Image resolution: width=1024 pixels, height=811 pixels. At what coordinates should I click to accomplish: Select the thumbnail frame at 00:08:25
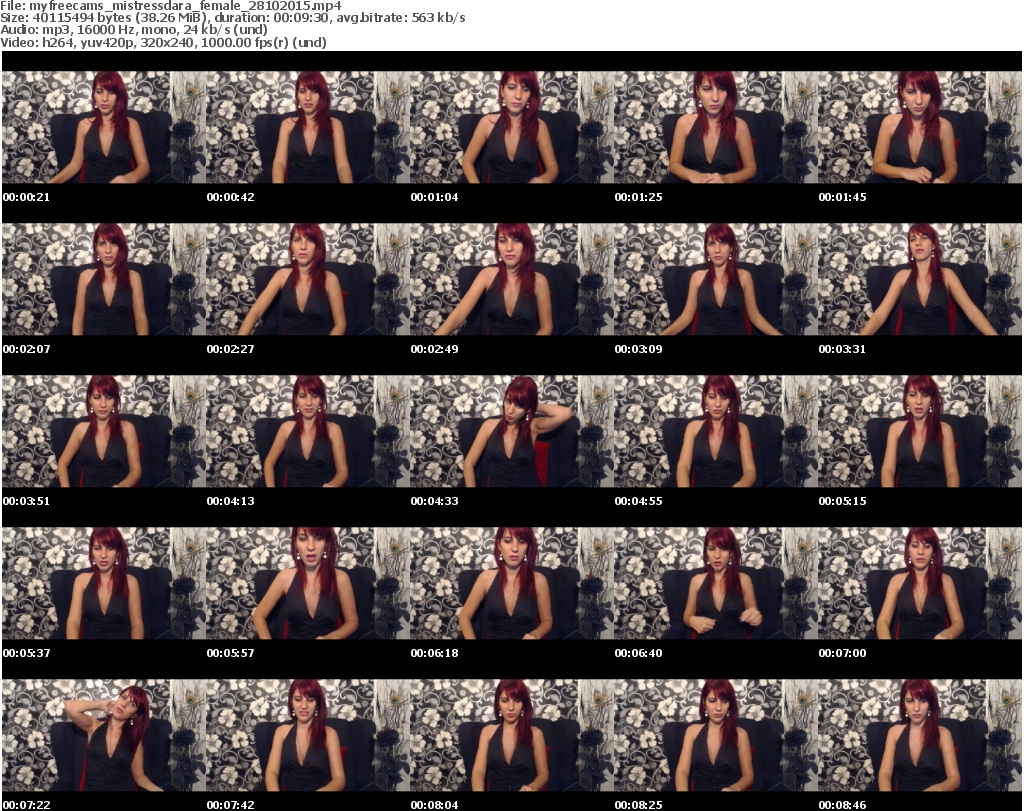pyautogui.click(x=716, y=735)
